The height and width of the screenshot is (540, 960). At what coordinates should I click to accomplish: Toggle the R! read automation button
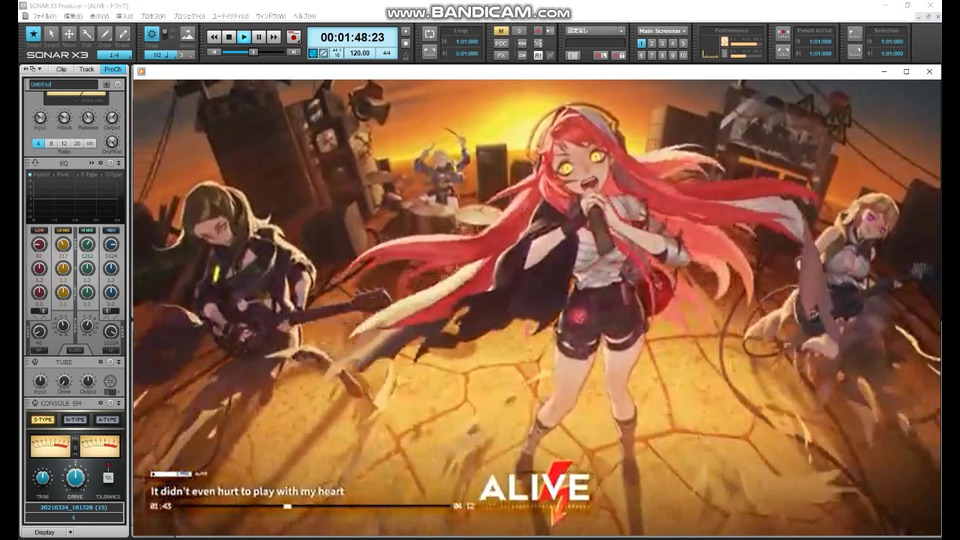(538, 55)
